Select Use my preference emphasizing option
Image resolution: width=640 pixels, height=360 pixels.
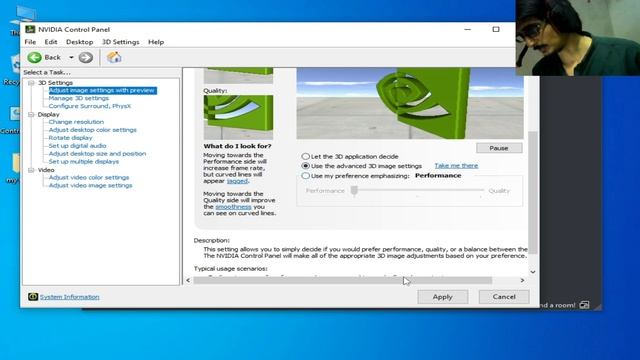pos(305,176)
